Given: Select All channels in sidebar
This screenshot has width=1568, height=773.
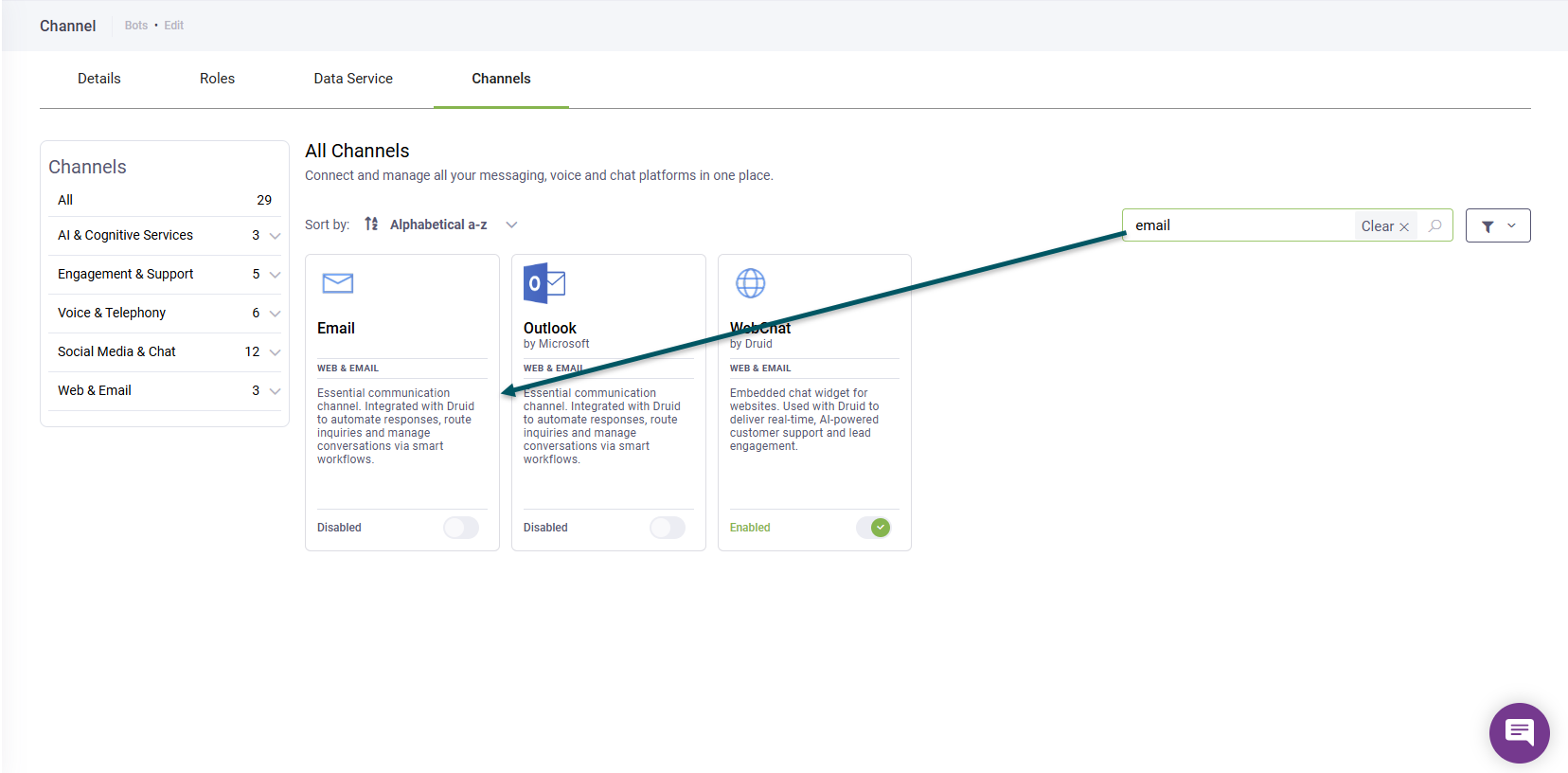Looking at the screenshot, I should (65, 200).
